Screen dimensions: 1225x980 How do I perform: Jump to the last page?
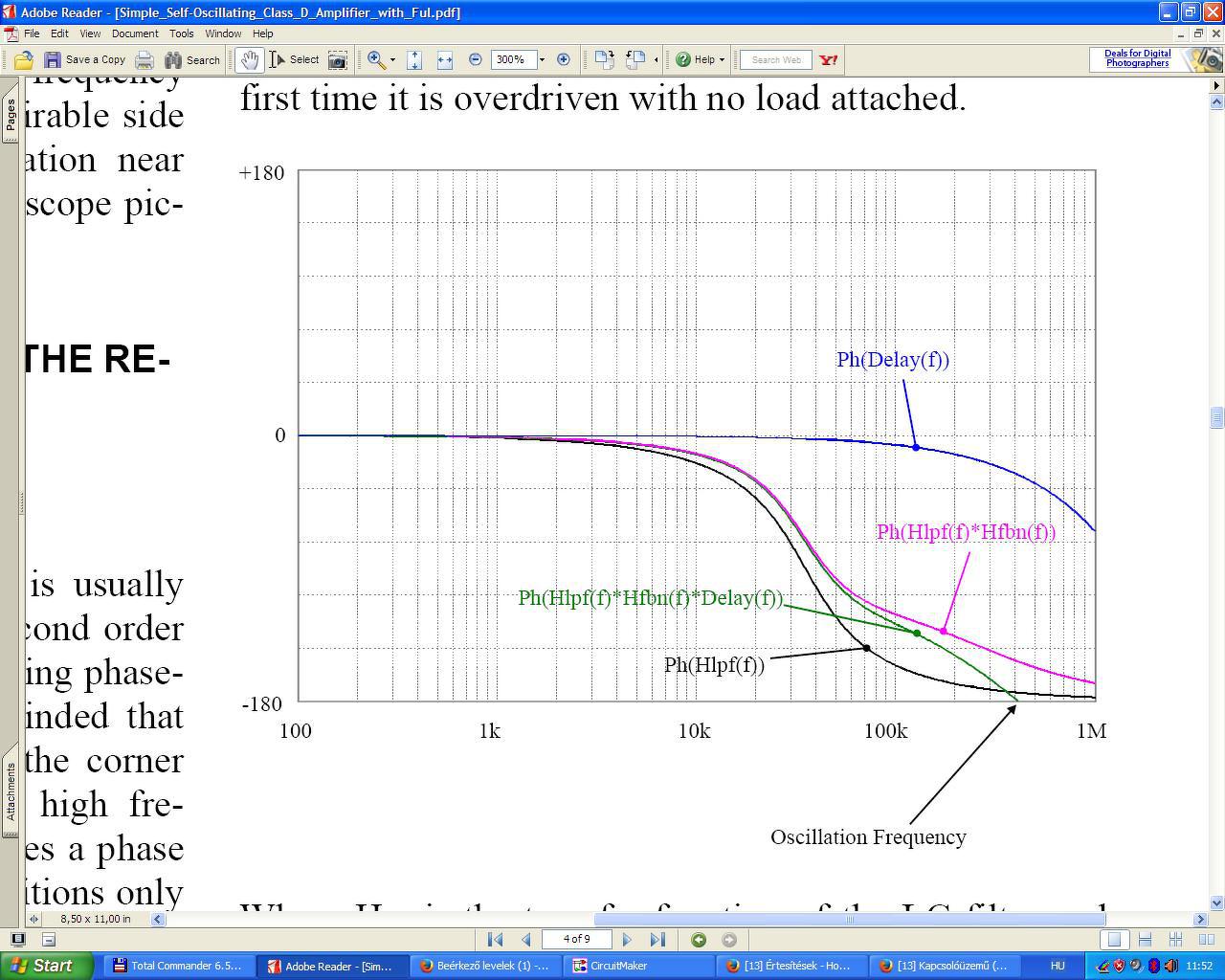(x=657, y=940)
